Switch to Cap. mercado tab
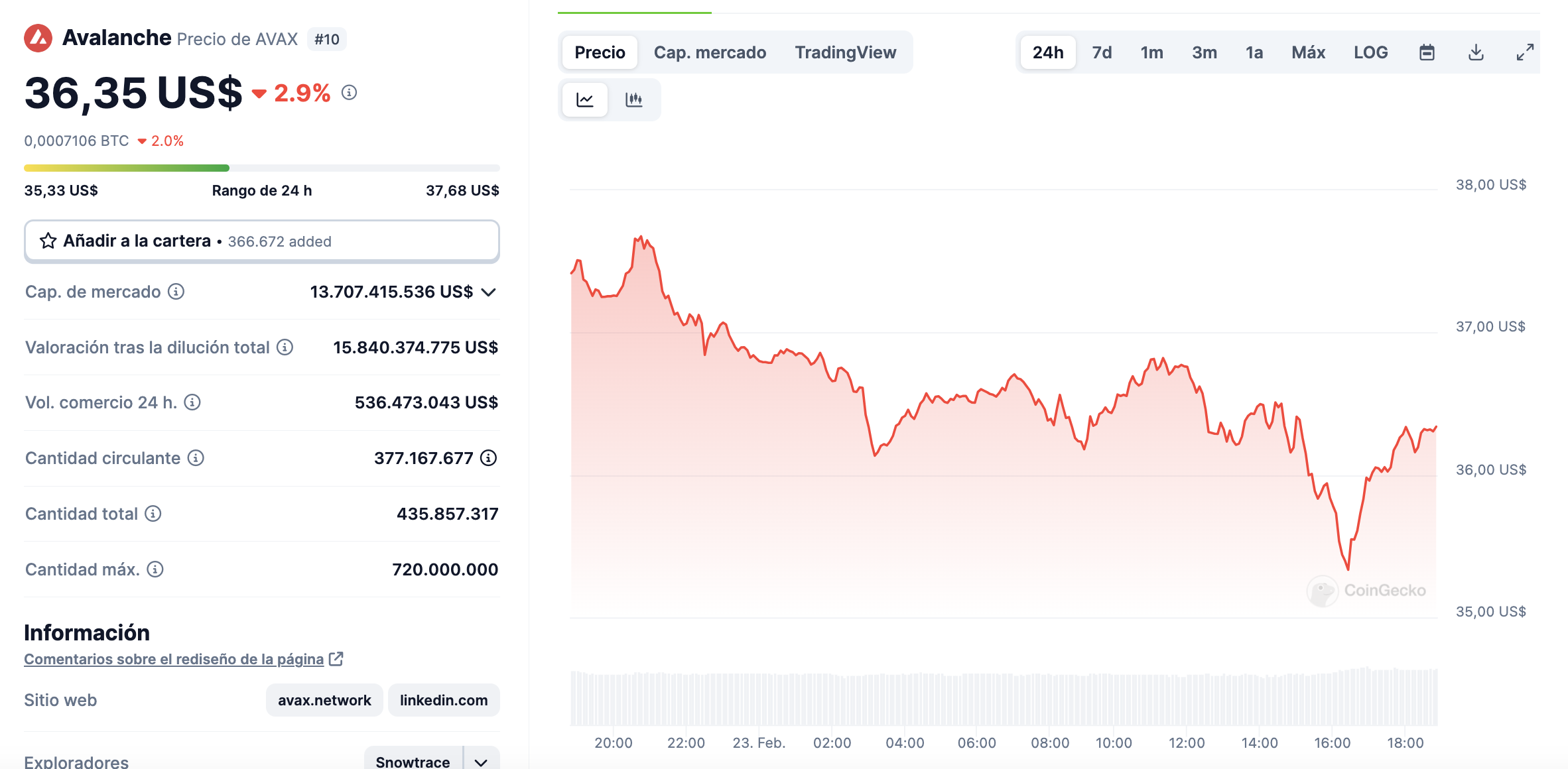1568x769 pixels. tap(710, 52)
